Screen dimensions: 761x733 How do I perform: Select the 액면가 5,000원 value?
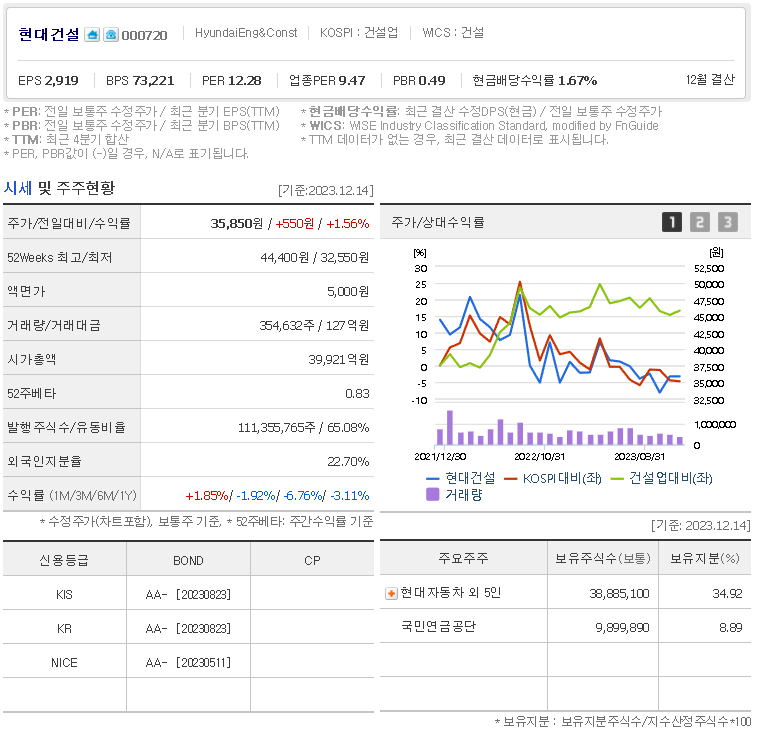[348, 291]
